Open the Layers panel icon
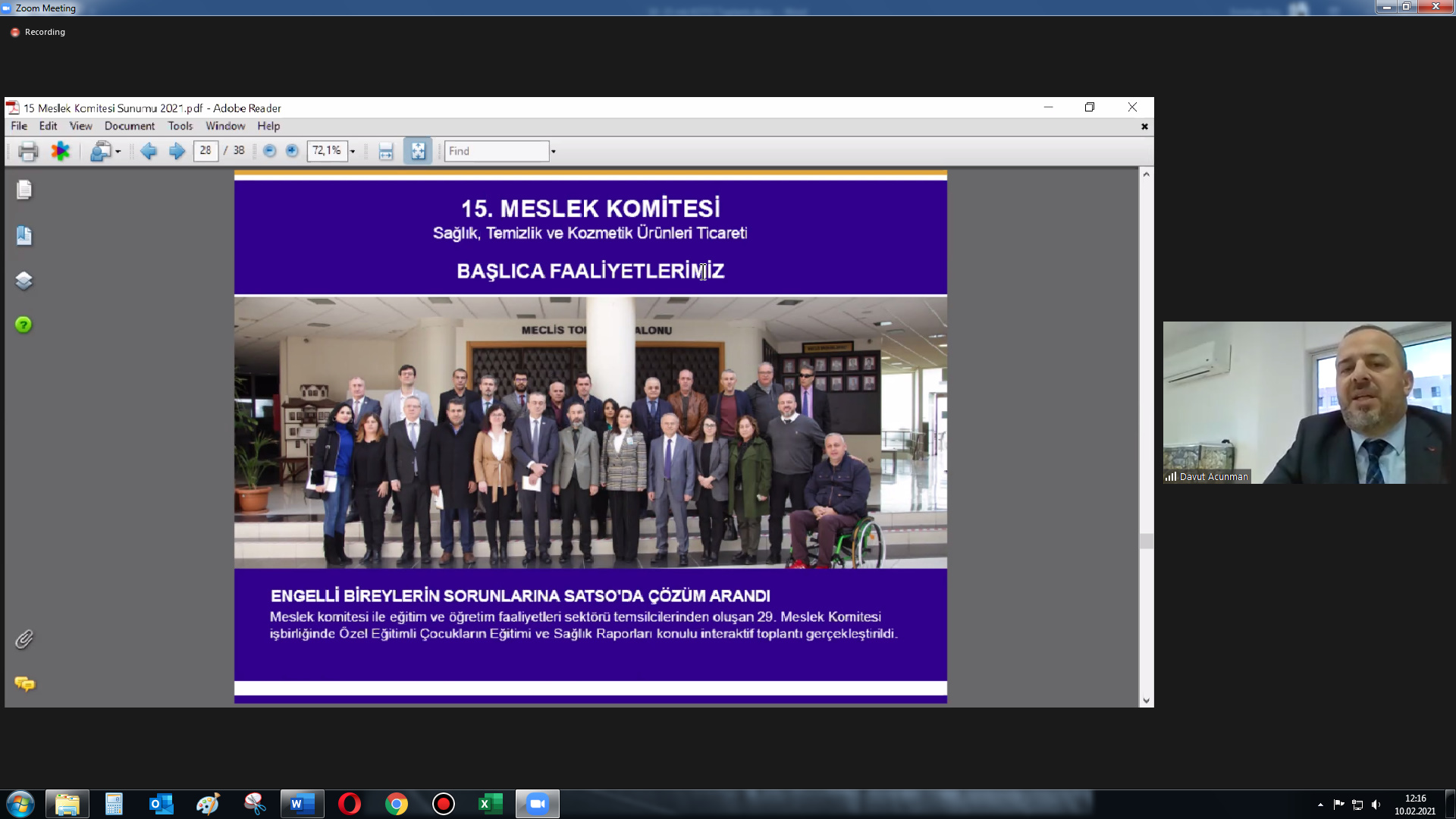1456x819 pixels. [24, 281]
